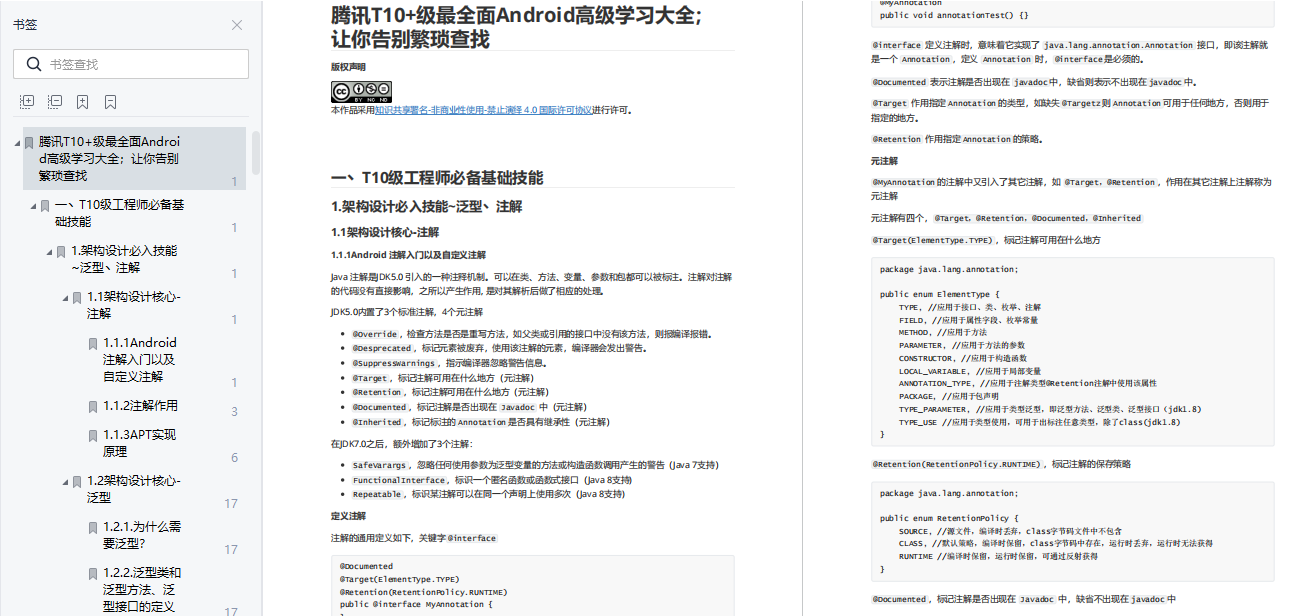1309x616 pixels.
Task: Click the magnifier icon in bookmark search
Action: (x=34, y=64)
